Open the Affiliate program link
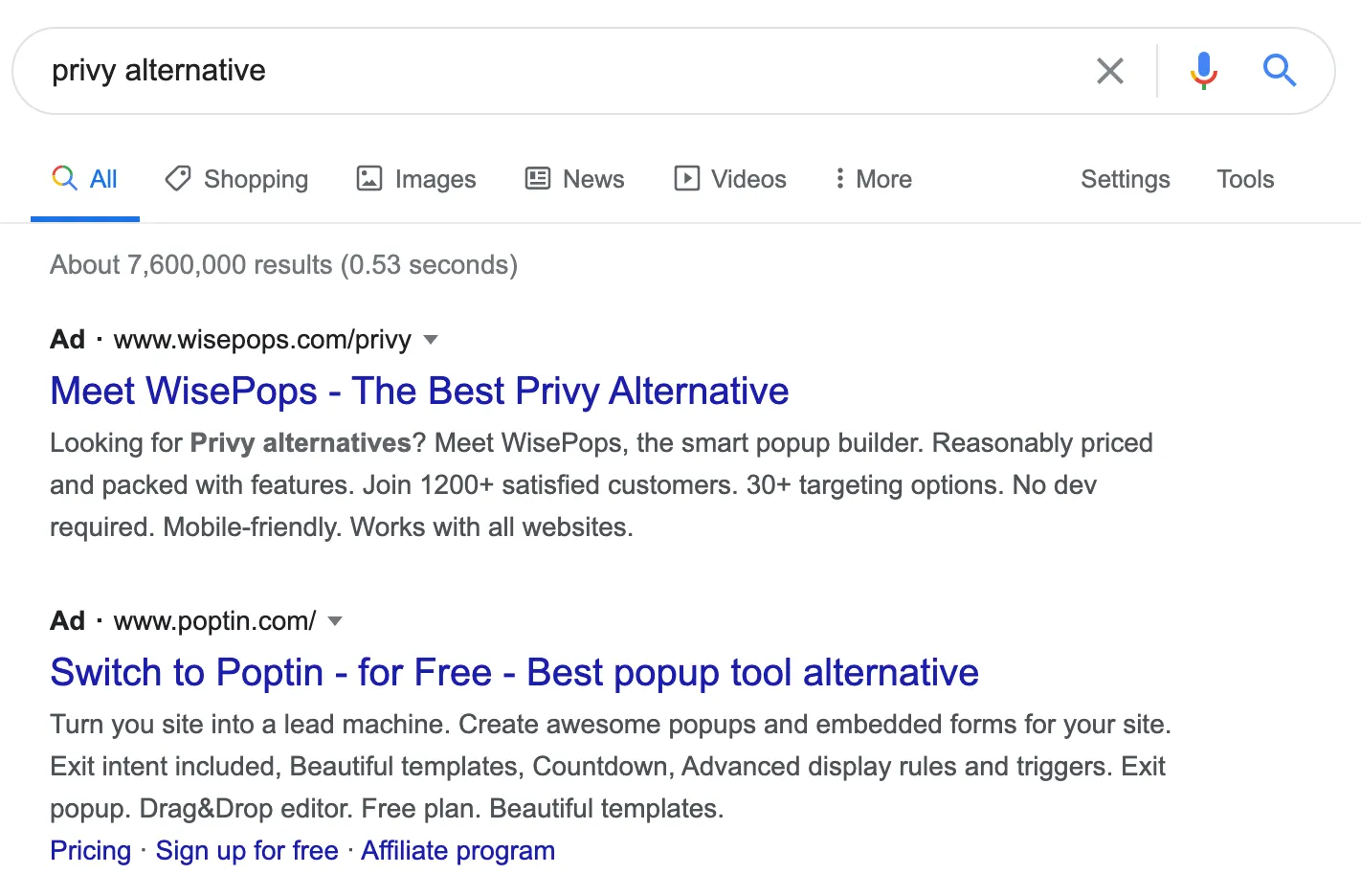 pos(457,850)
